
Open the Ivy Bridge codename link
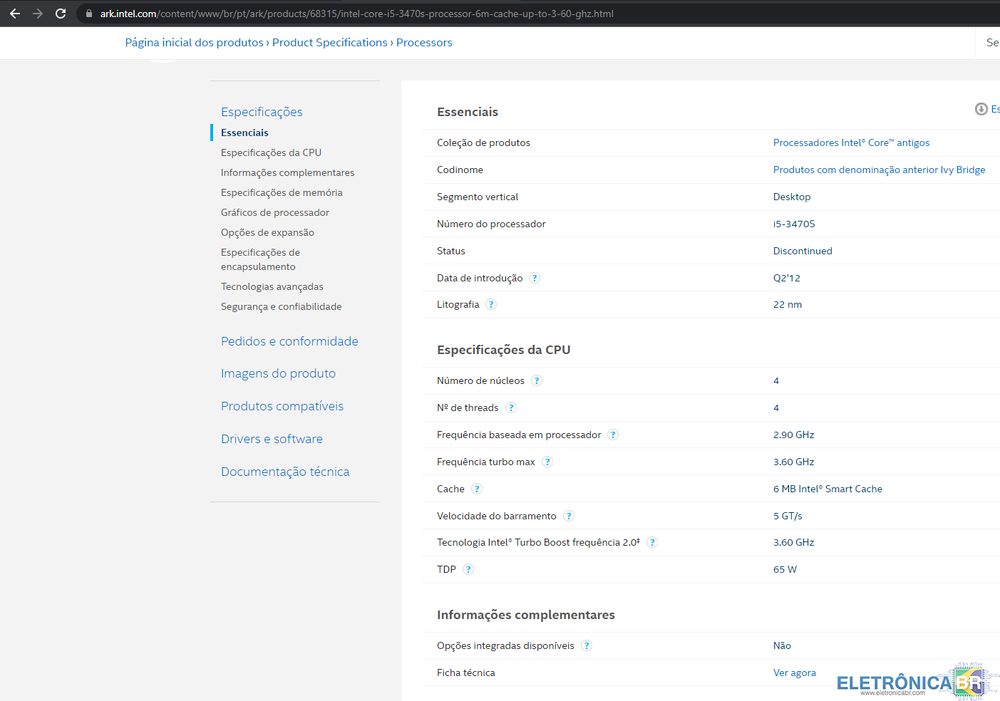click(878, 170)
